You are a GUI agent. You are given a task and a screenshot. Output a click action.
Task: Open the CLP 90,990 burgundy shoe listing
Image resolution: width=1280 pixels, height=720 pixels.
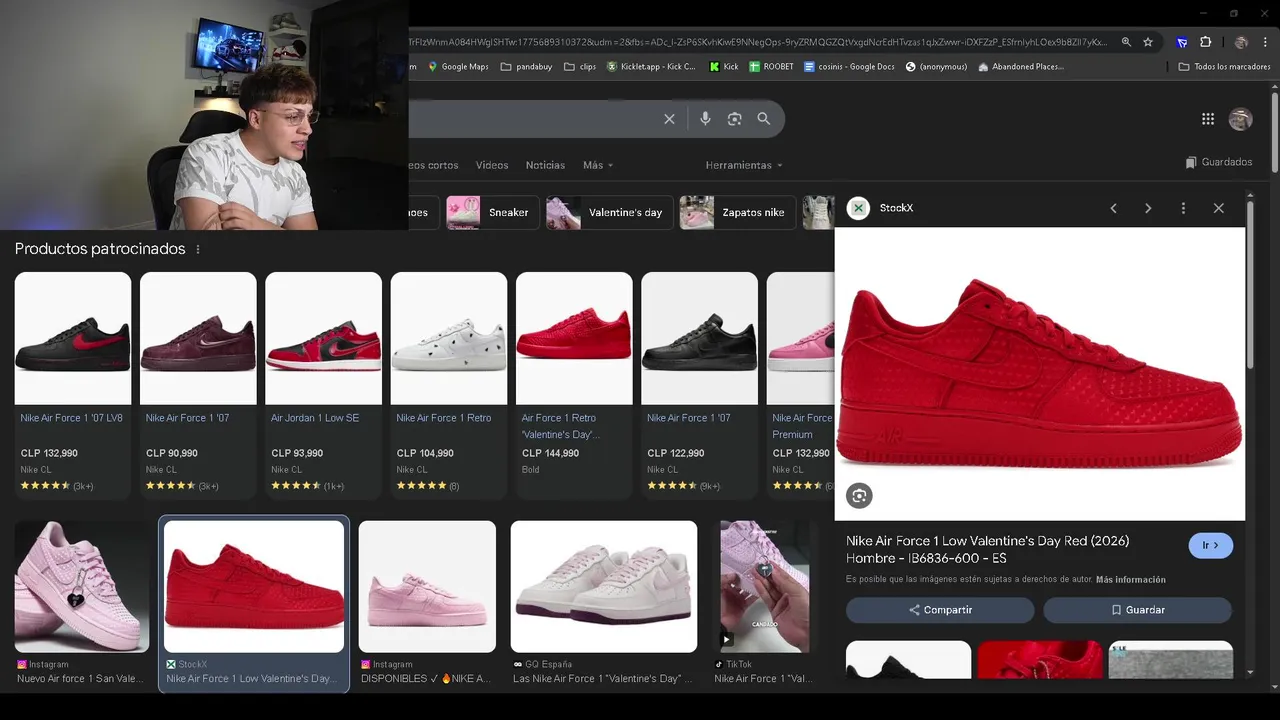coord(198,385)
